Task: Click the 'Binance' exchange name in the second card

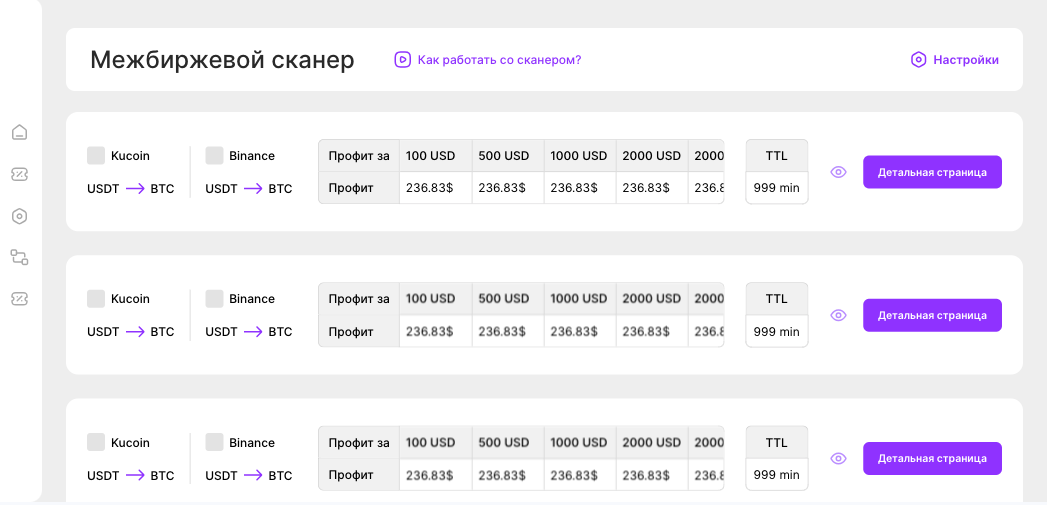Action: coord(252,299)
